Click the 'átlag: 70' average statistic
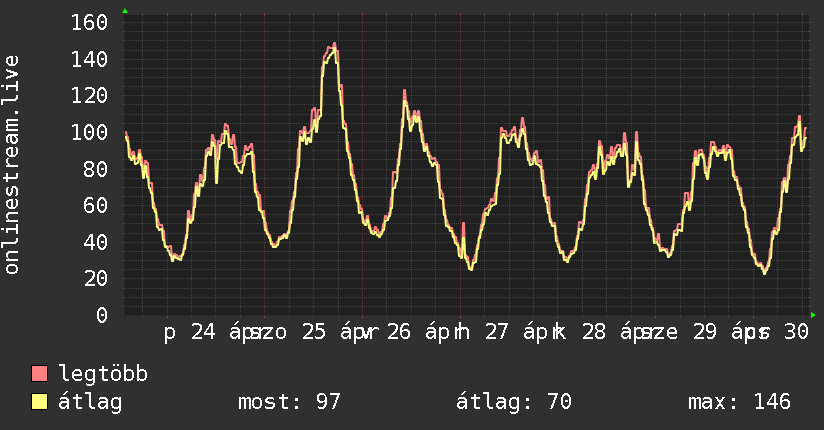 [513, 402]
